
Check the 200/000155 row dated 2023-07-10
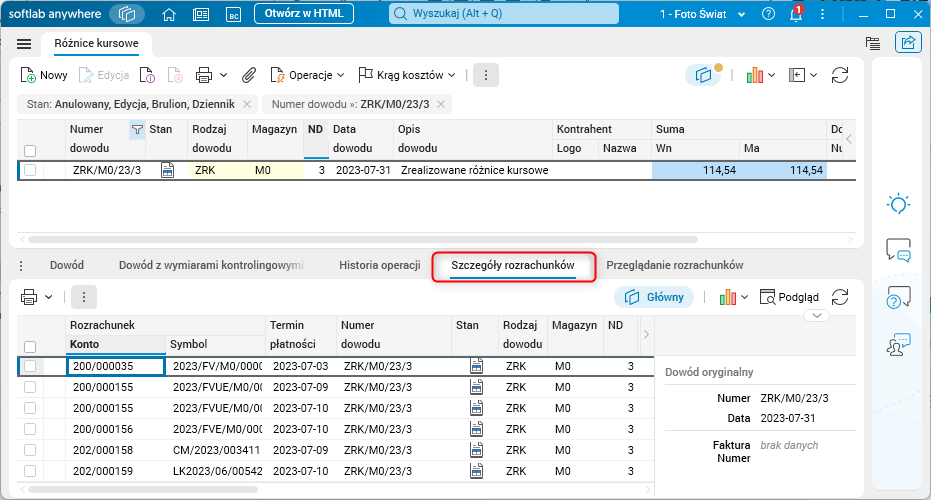[x=30, y=408]
